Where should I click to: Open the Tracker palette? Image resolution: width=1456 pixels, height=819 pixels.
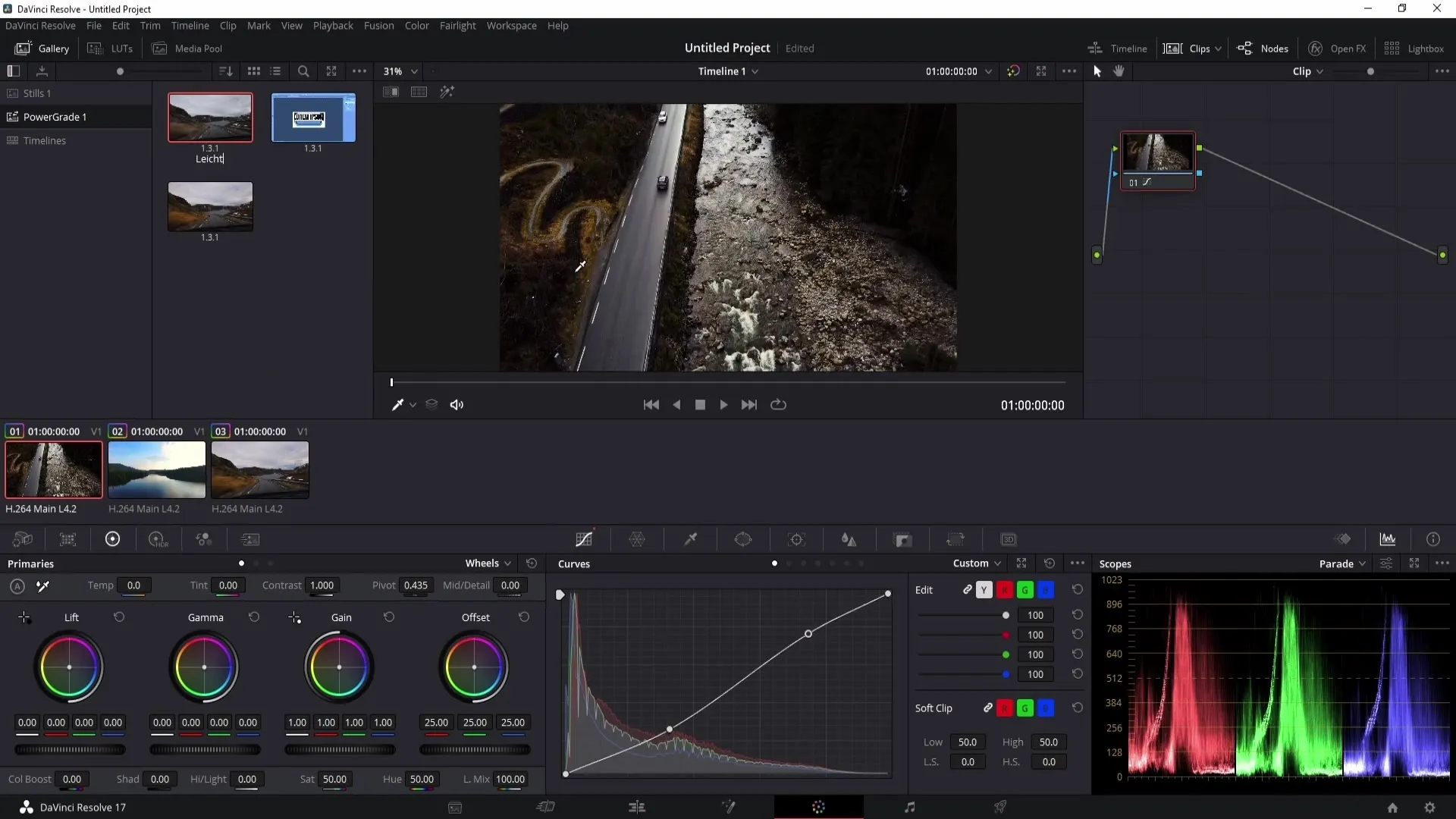[796, 539]
